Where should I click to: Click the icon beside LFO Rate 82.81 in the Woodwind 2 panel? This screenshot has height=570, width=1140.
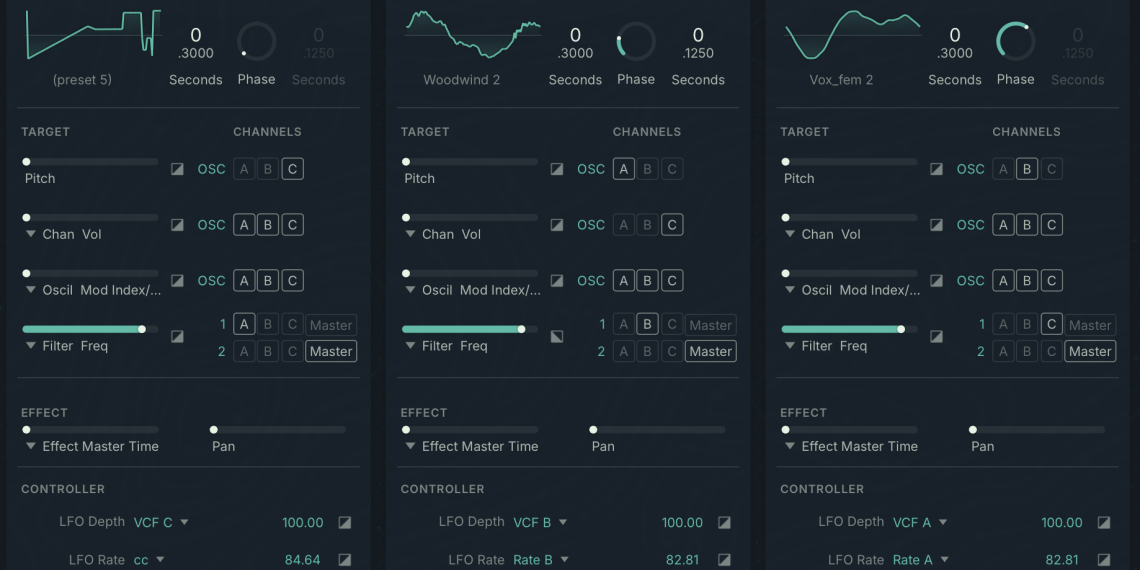point(724,560)
